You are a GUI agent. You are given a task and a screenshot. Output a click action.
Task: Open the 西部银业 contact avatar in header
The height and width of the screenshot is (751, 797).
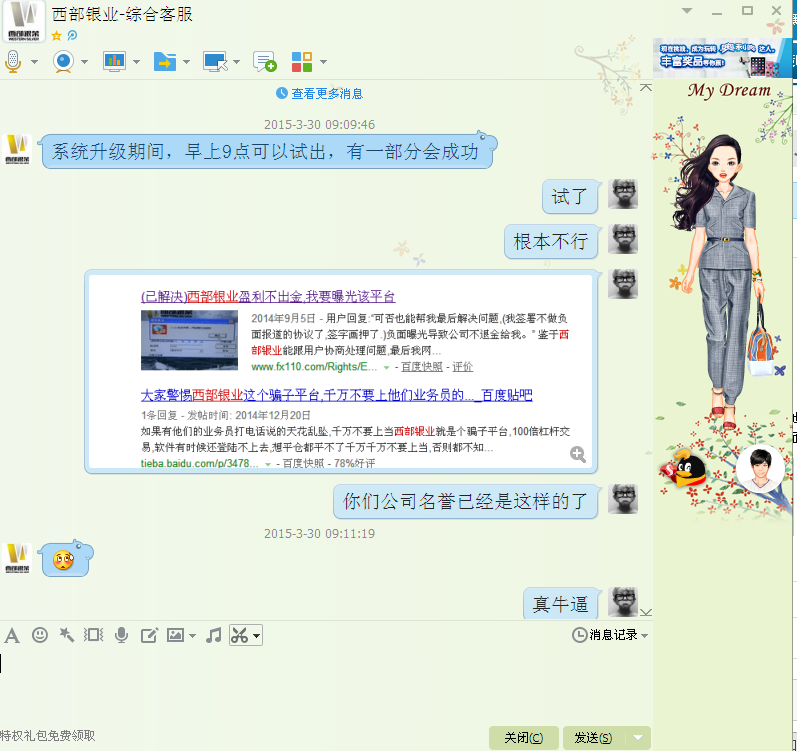(x=23, y=21)
